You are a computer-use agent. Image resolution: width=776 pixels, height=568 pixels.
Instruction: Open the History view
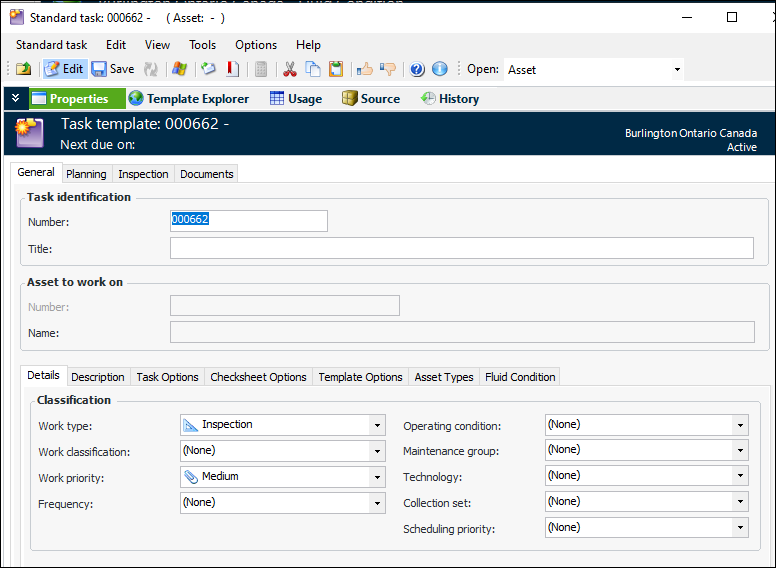450,99
